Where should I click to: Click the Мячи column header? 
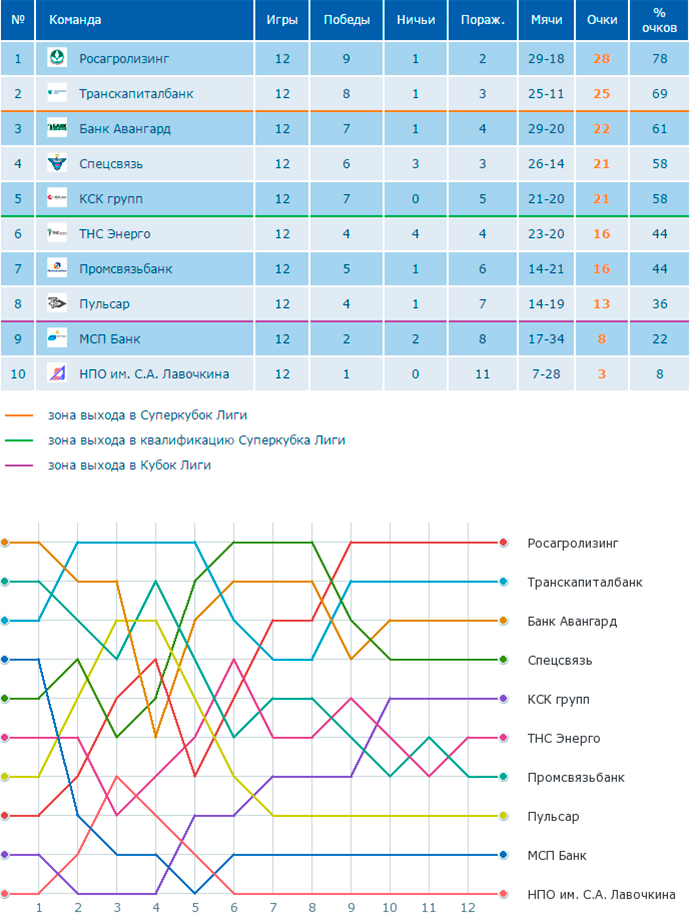click(546, 20)
